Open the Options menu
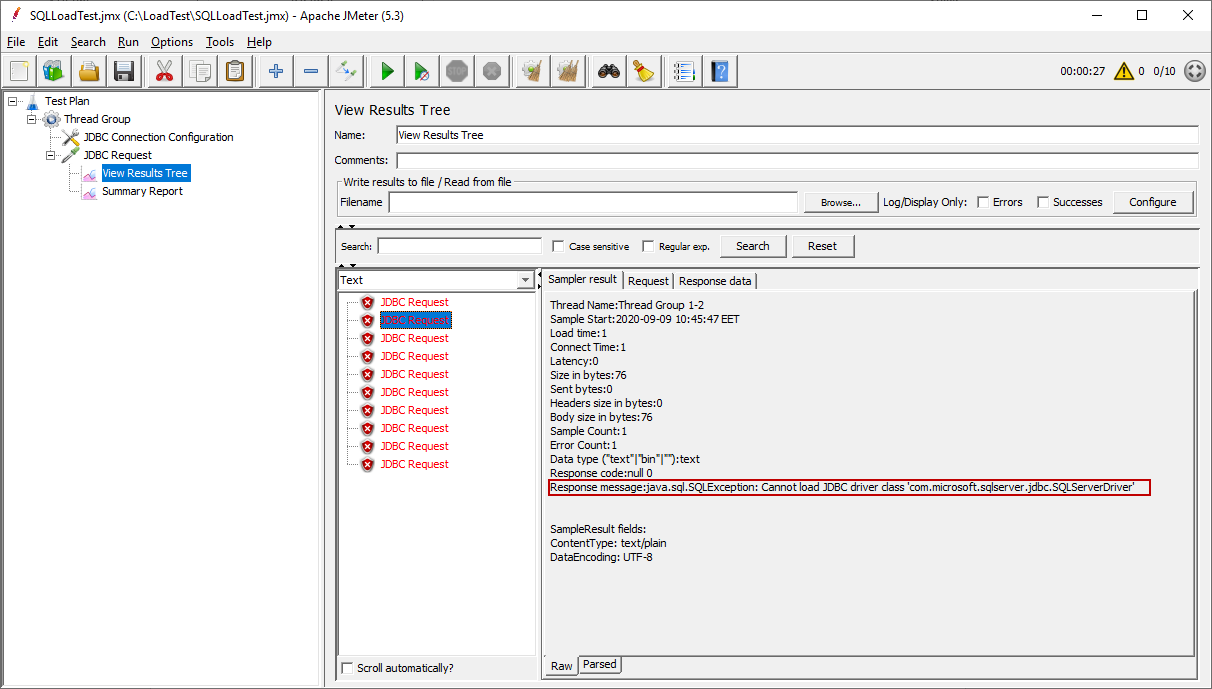The width and height of the screenshot is (1212, 689). coord(172,42)
